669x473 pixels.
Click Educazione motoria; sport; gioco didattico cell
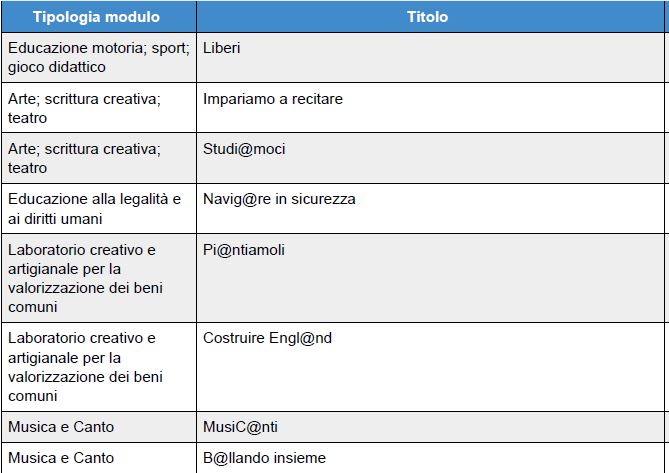click(x=99, y=58)
